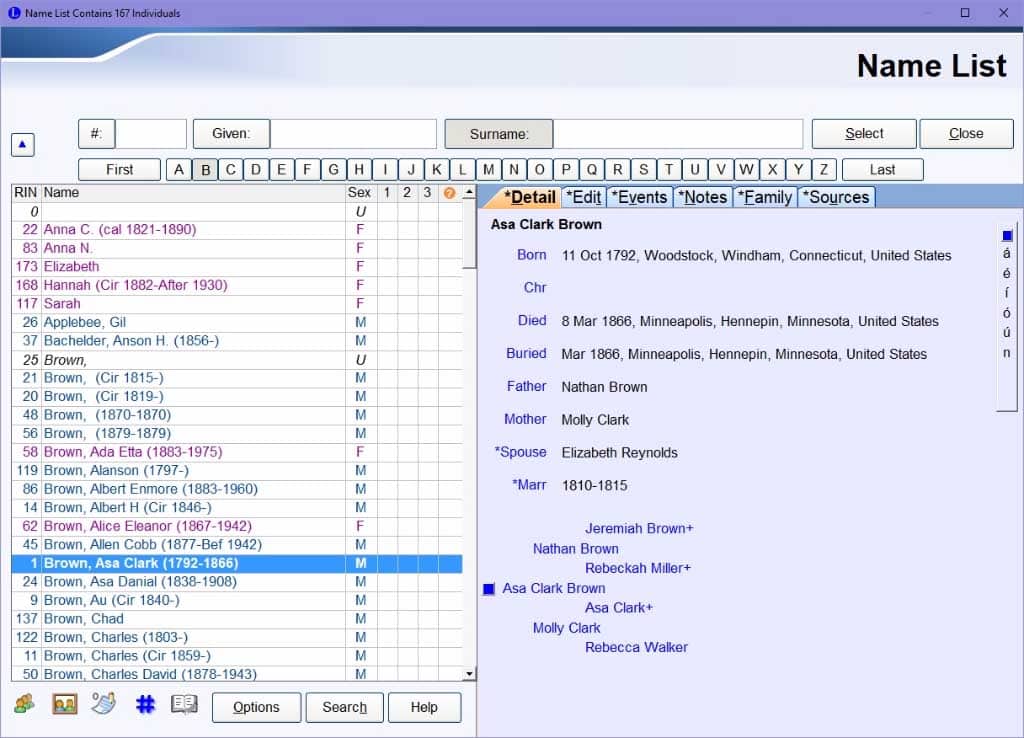Click the orange question mark column icon
The image size is (1024, 738).
(449, 193)
